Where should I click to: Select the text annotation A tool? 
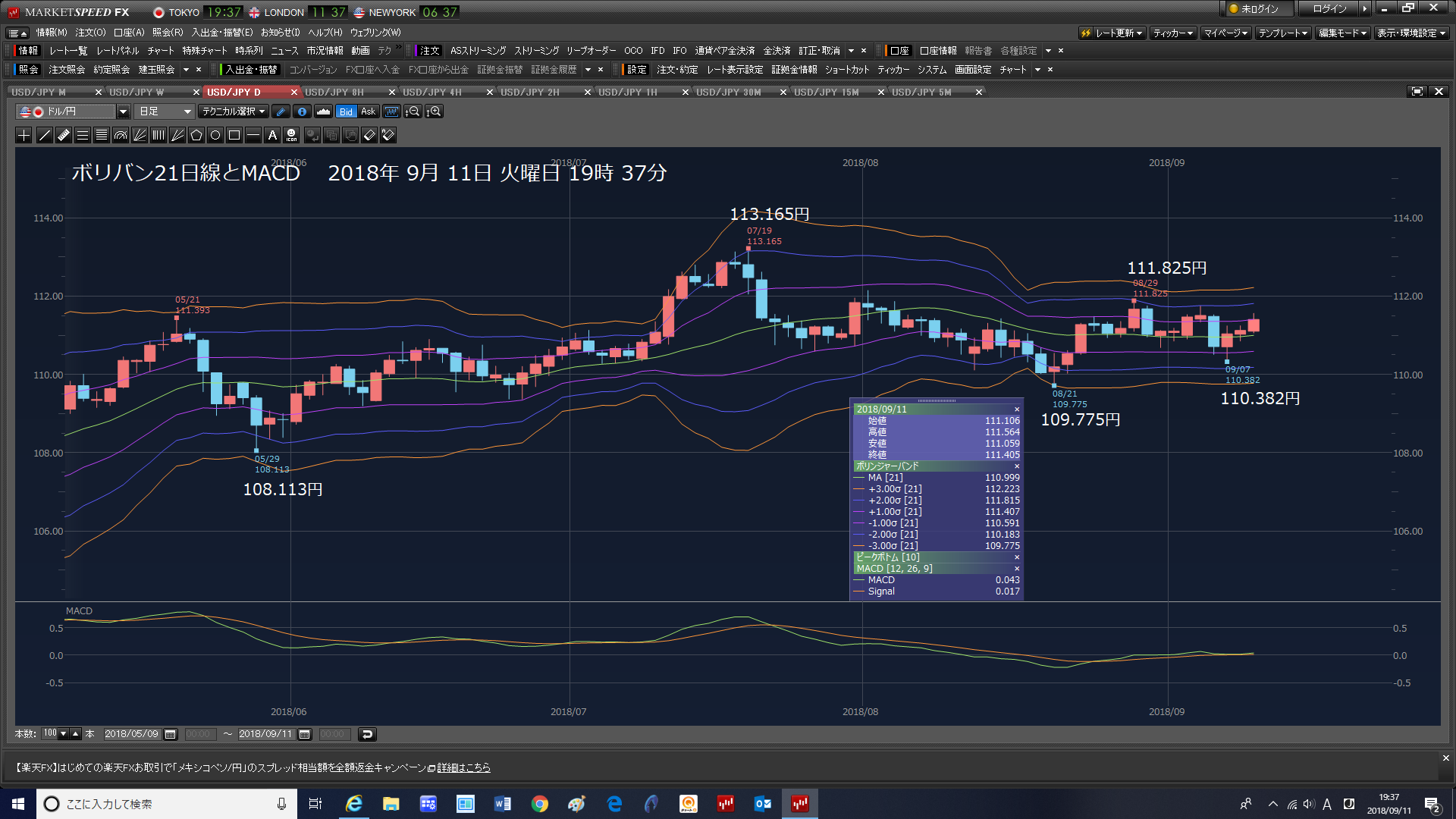pos(272,135)
